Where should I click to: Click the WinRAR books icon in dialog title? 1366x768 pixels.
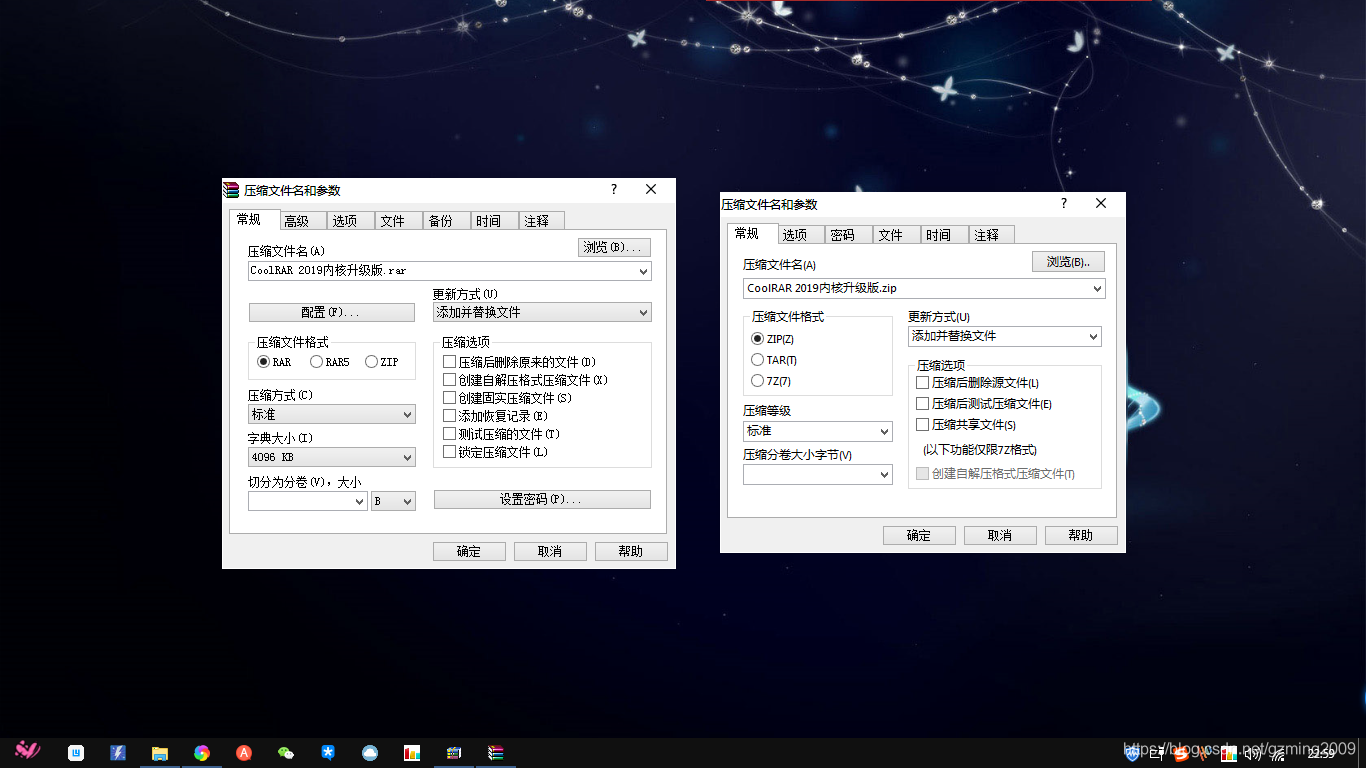point(232,190)
